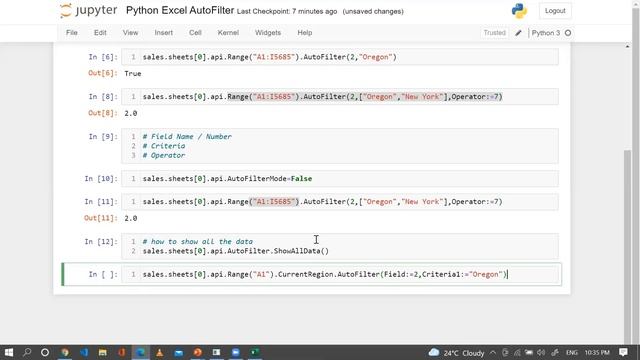Click the Jupyter logo
The image size is (640, 360).
tap(89, 11)
